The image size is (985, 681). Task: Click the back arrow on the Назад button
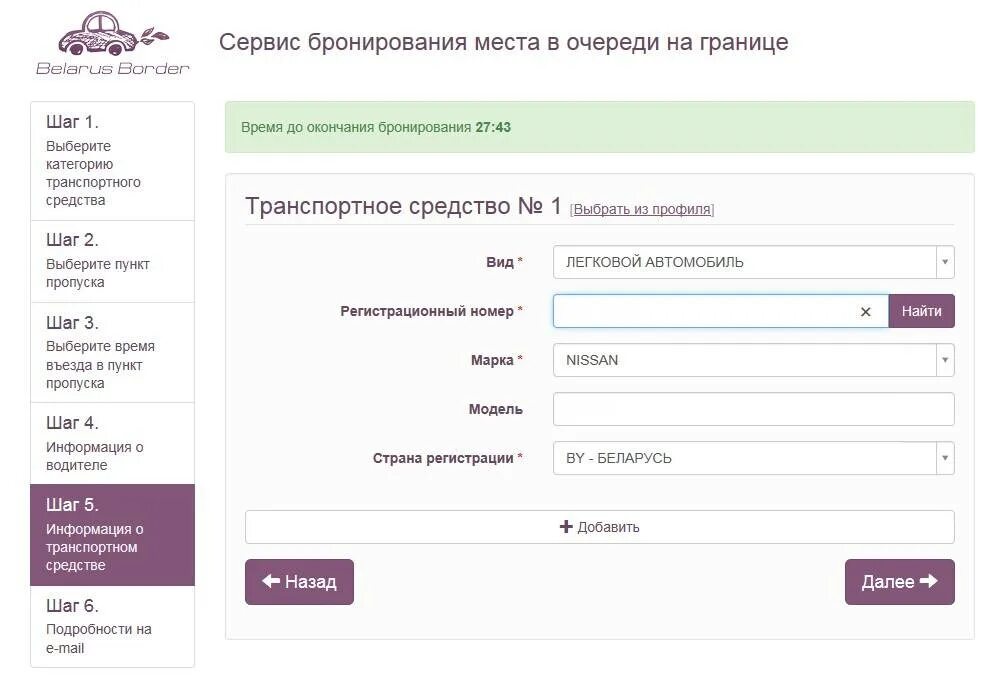(x=270, y=581)
